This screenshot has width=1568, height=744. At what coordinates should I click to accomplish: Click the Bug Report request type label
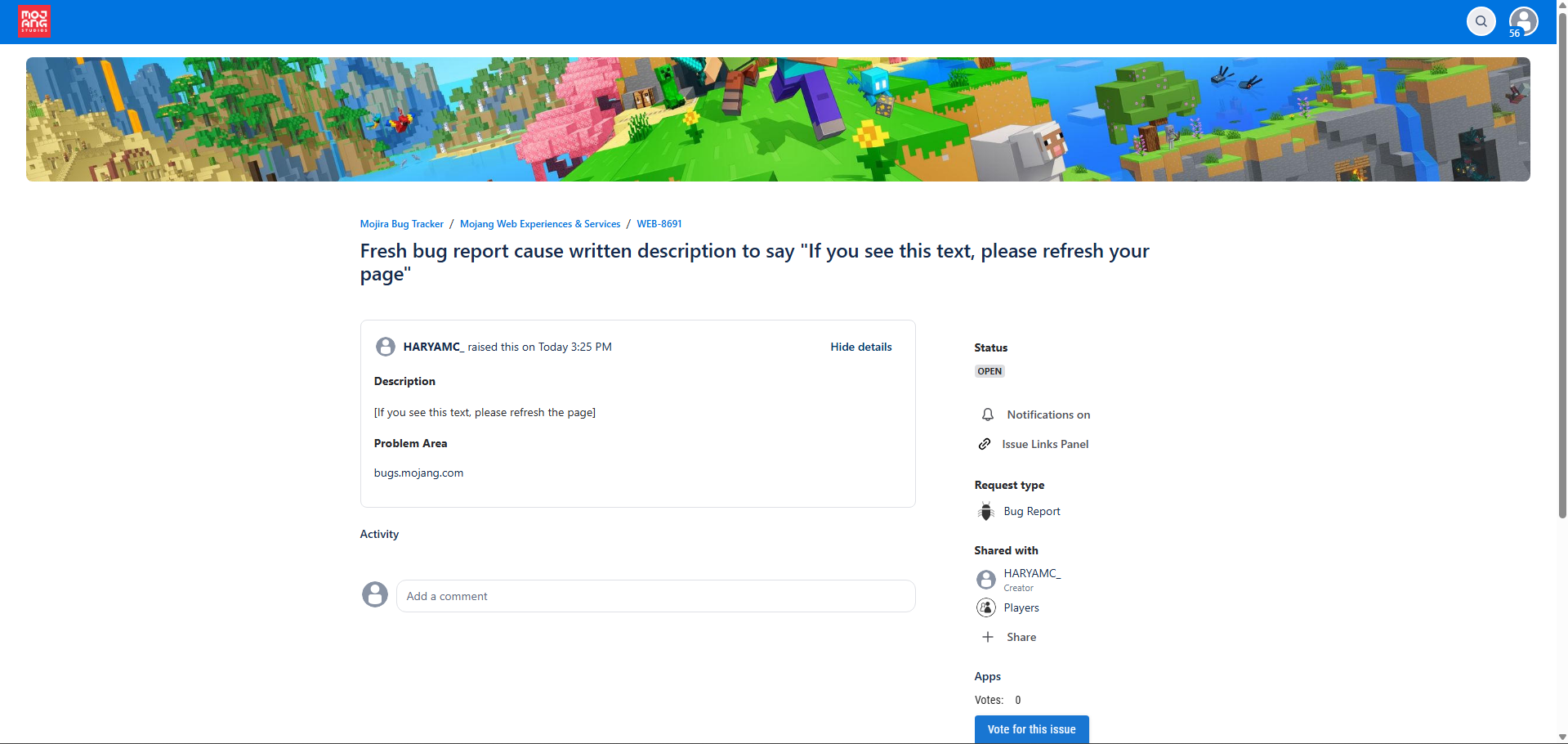click(x=1032, y=511)
